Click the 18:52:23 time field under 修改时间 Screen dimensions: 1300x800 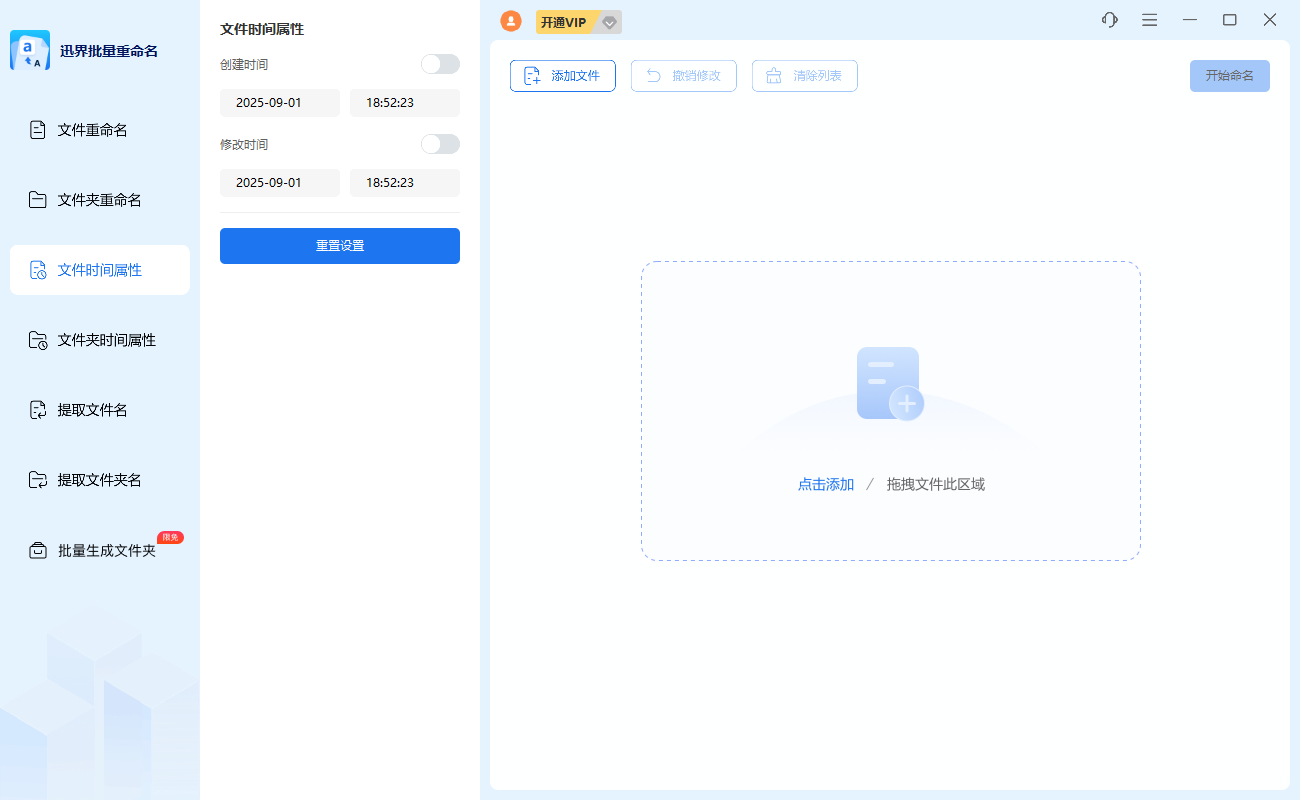(404, 182)
